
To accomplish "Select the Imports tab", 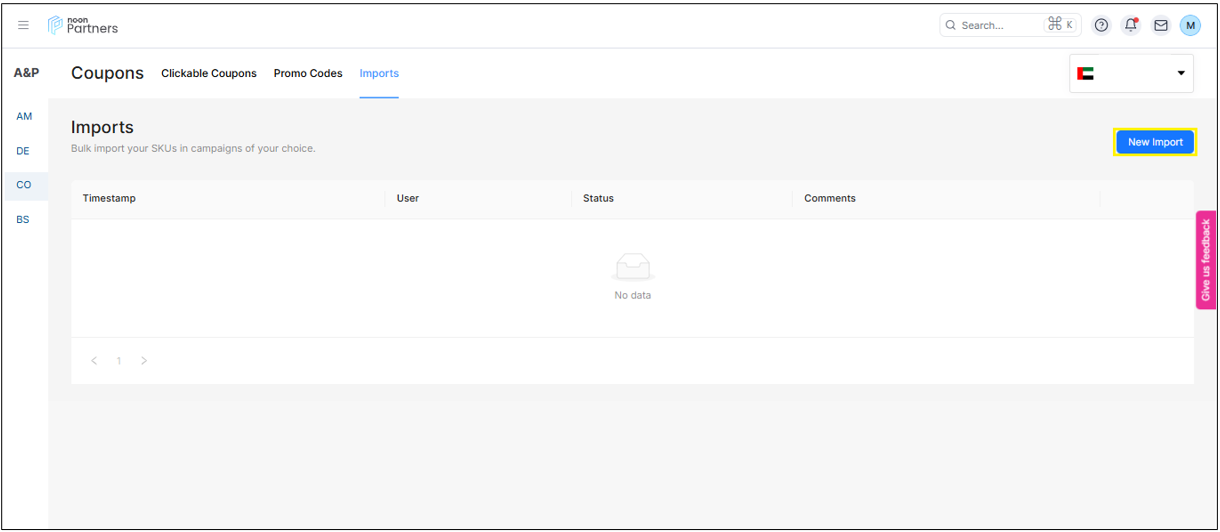I will (x=379, y=73).
